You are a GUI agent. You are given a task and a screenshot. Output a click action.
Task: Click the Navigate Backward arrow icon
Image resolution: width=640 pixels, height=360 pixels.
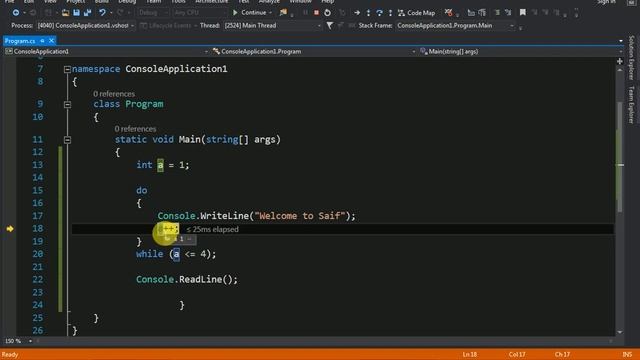click(x=16, y=13)
